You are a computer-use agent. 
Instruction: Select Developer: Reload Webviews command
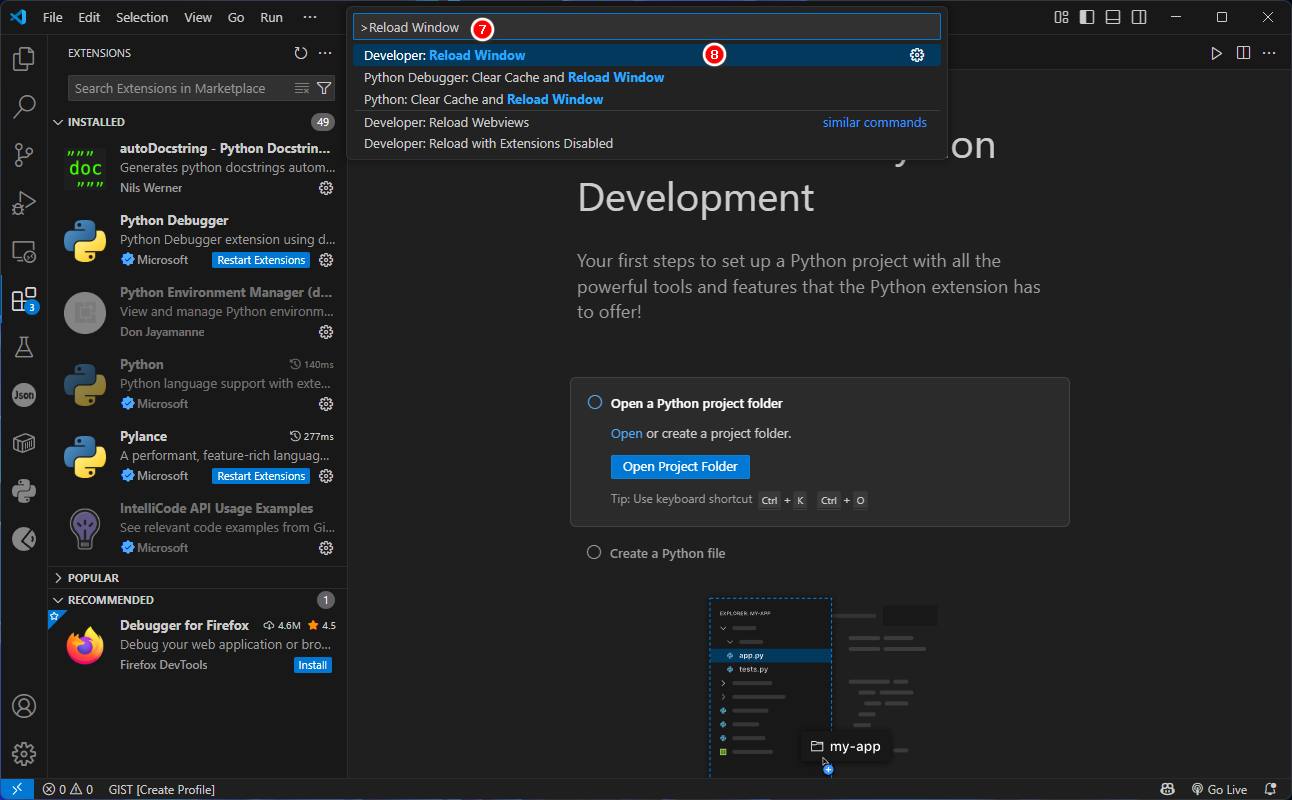(647, 122)
